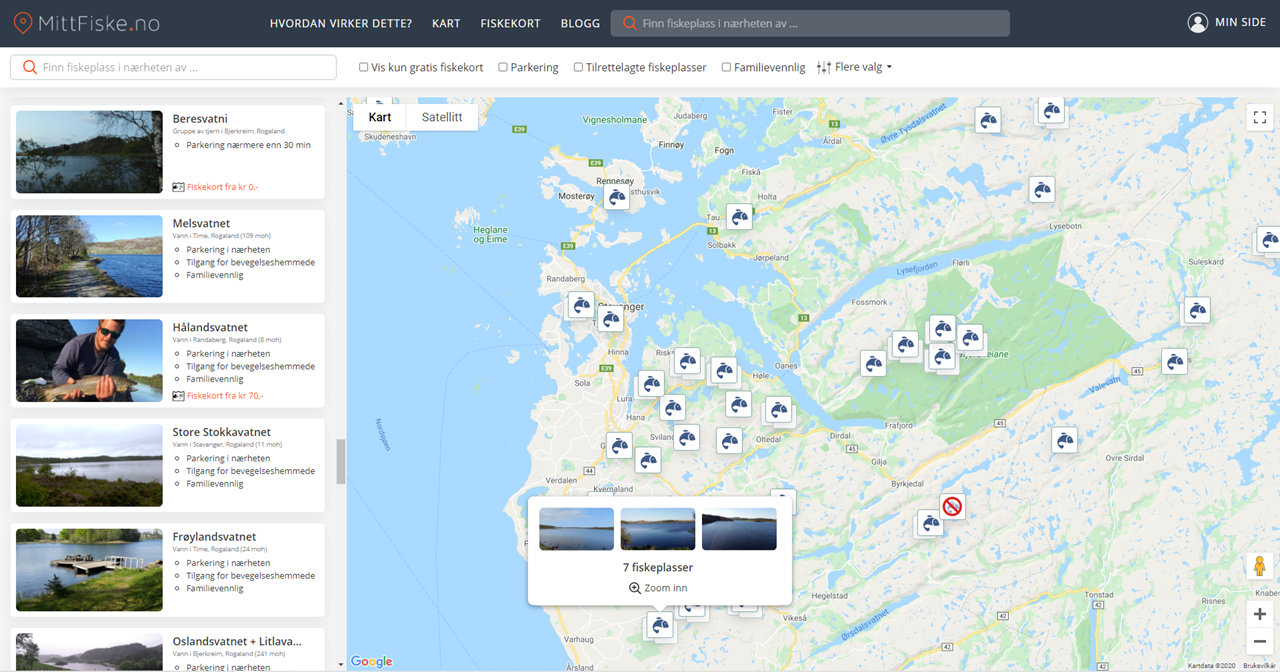Open the Store Stokkavatnet listing title
Viewport: 1280px width, 672px height.
(222, 432)
